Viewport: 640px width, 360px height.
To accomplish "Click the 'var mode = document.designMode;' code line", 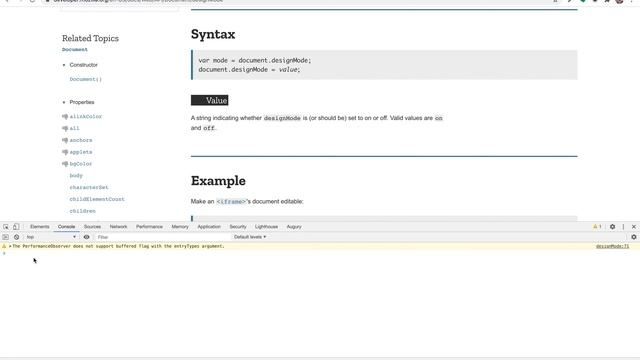I will point(255,60).
